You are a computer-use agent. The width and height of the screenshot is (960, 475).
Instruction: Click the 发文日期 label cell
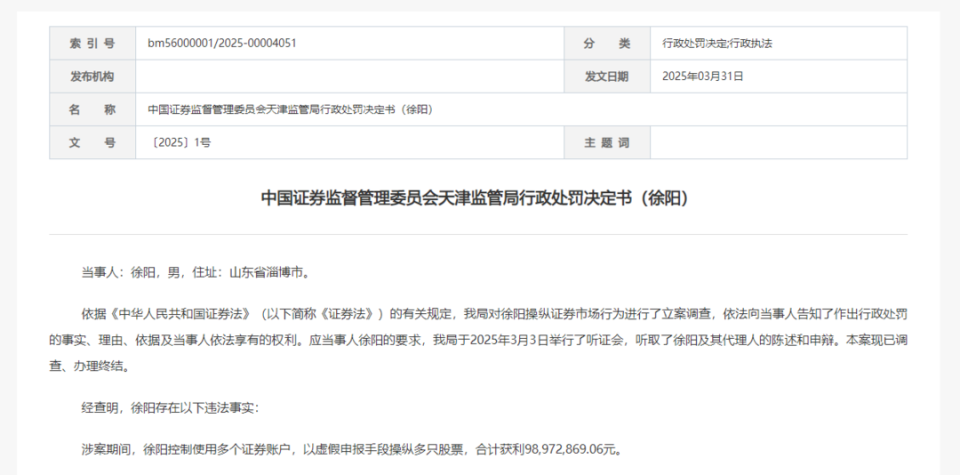pyautogui.click(x=607, y=77)
